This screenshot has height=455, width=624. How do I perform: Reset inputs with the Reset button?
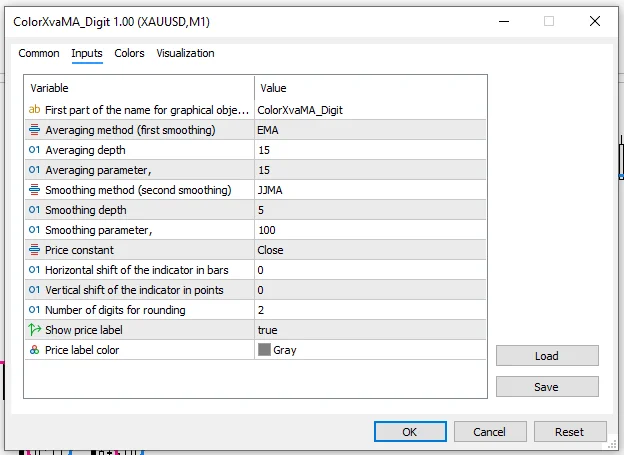click(x=570, y=432)
